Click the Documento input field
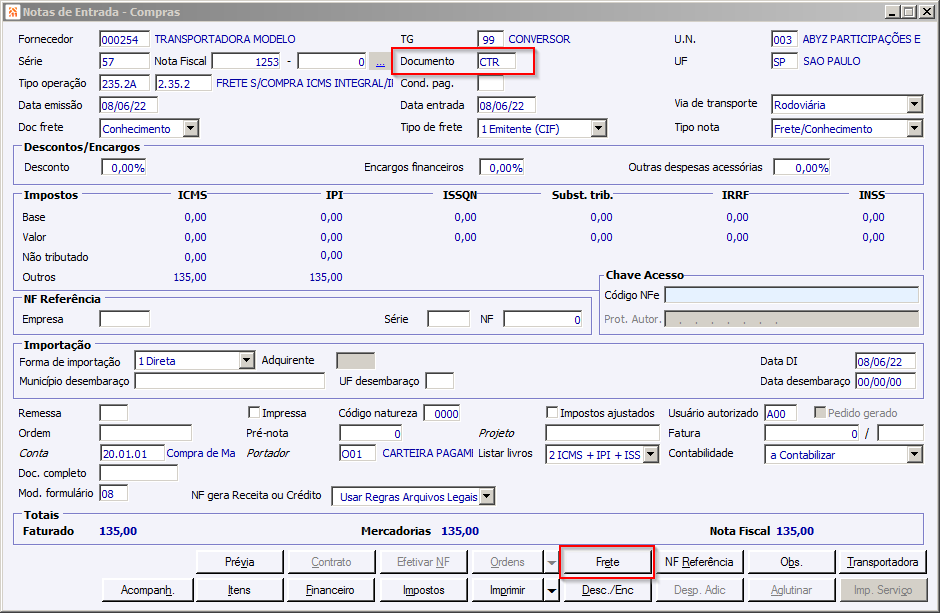 point(496,61)
